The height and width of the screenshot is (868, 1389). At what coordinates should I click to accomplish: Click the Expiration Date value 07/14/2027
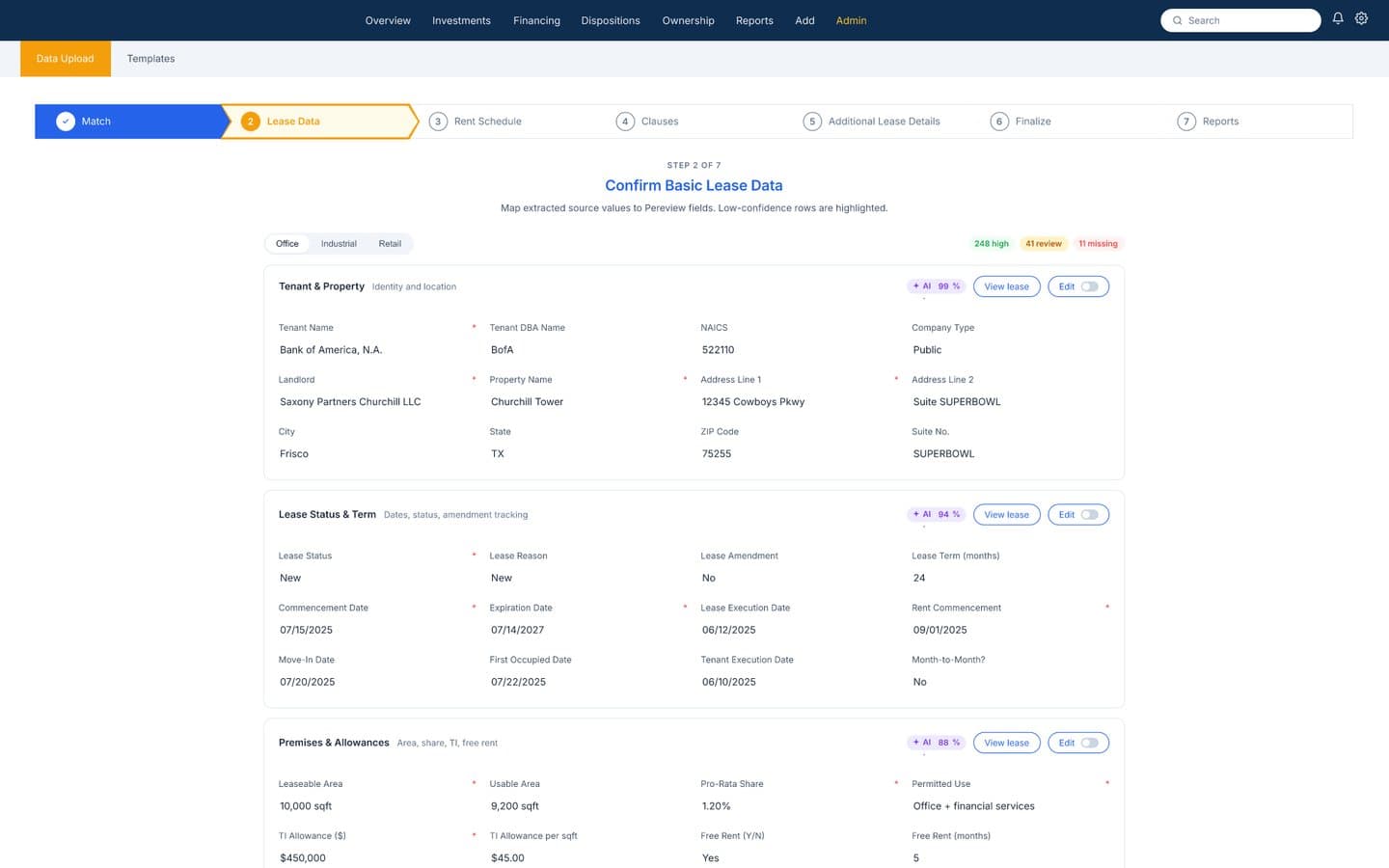point(518,630)
